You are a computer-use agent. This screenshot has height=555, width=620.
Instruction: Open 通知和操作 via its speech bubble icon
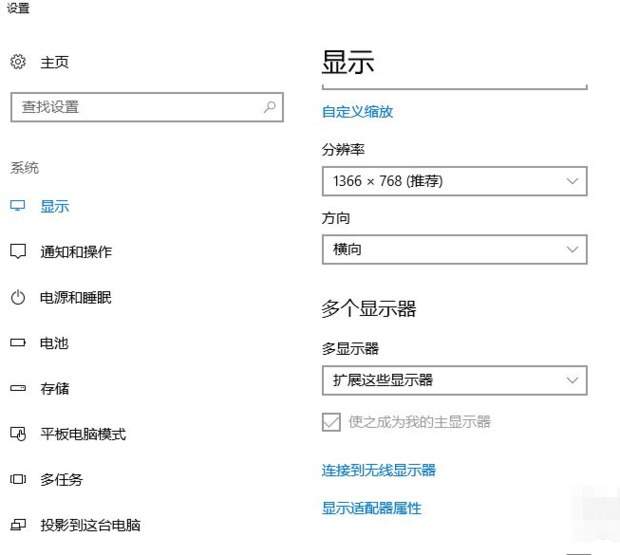click(18, 251)
